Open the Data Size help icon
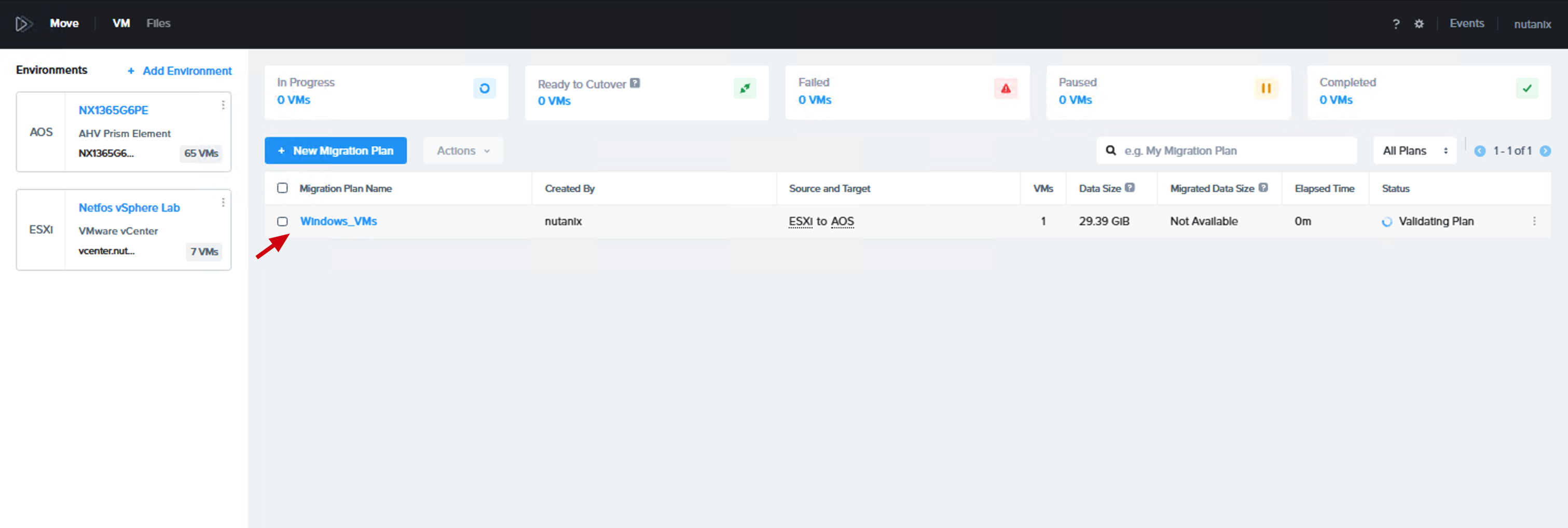1568x528 pixels. click(1130, 188)
